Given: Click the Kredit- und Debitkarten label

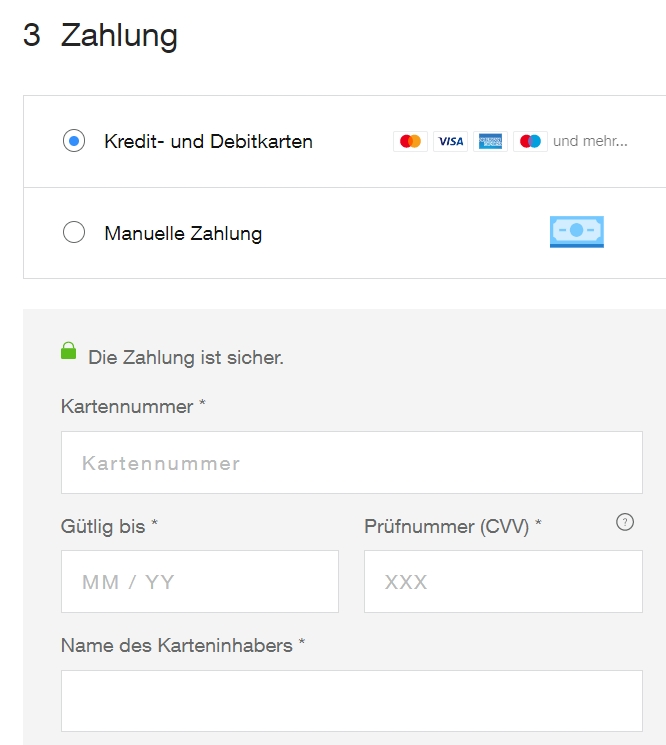Looking at the screenshot, I should 208,142.
